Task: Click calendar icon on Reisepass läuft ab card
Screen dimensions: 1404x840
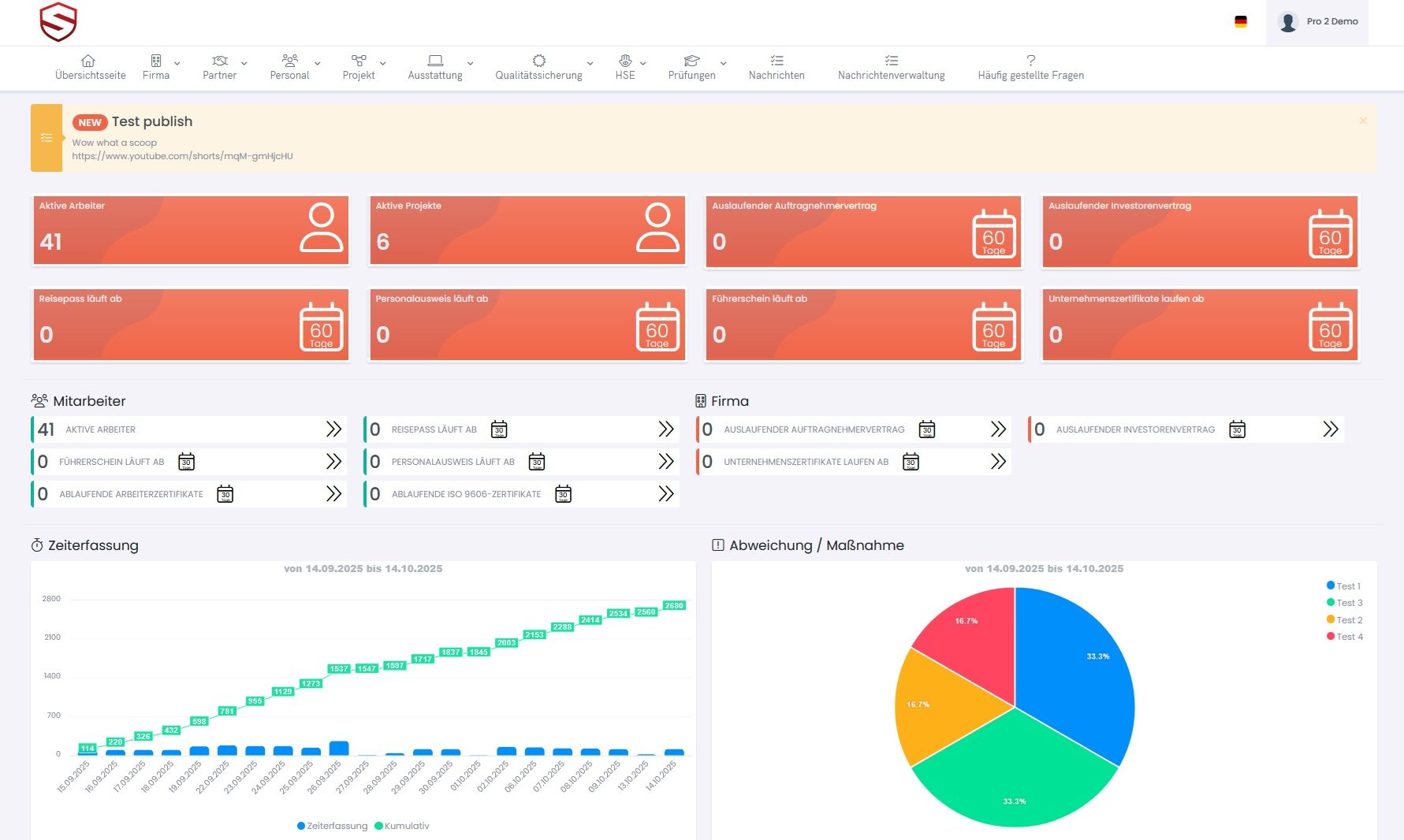Action: [x=321, y=325]
